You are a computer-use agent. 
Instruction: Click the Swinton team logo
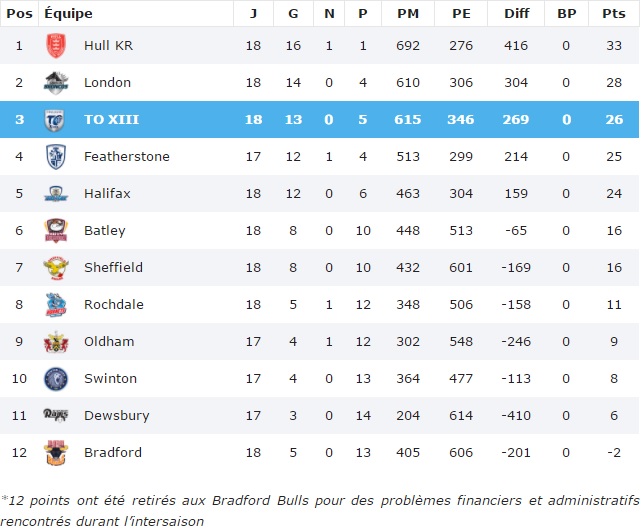[56, 379]
